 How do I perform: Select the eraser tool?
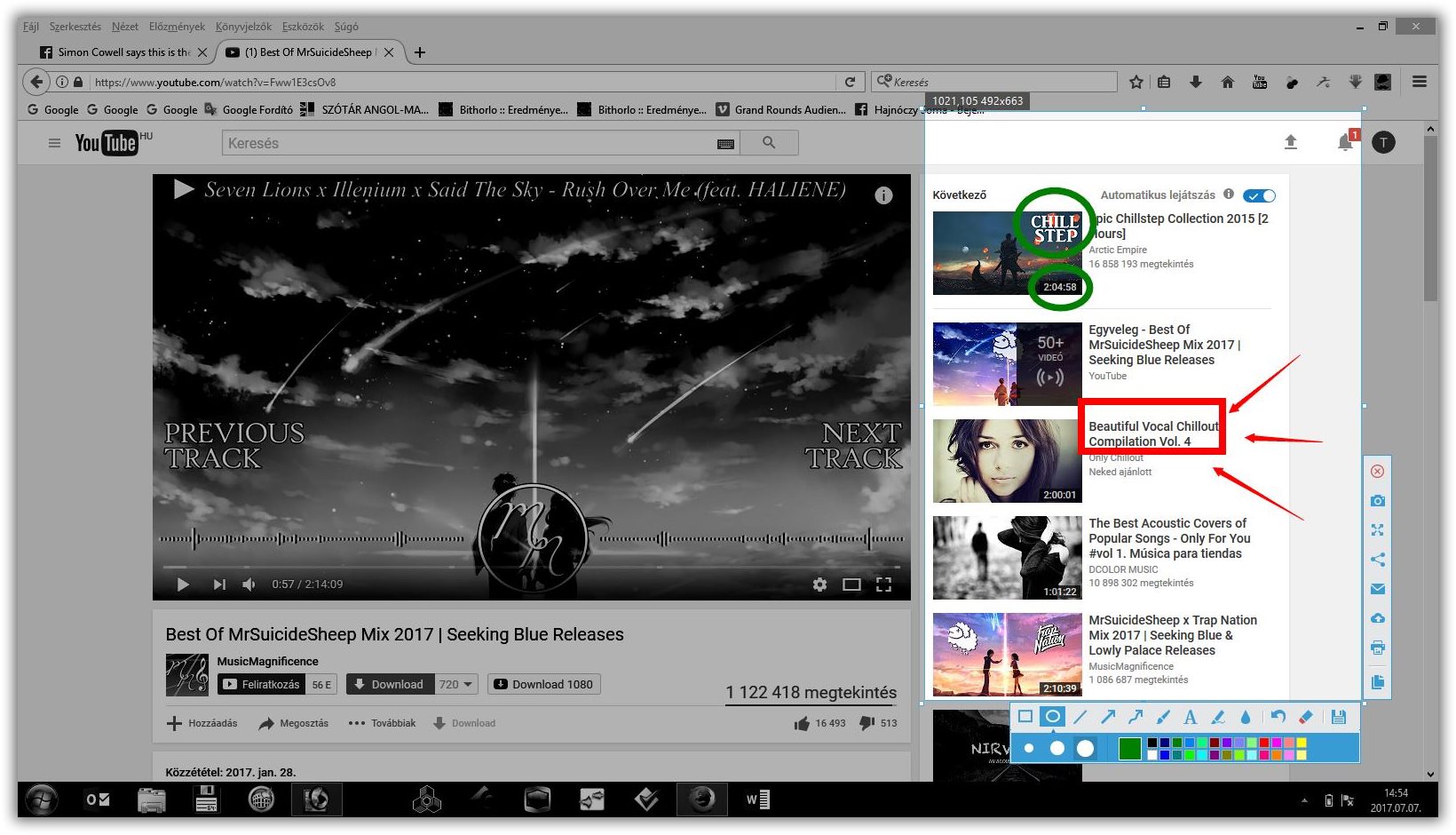point(1305,717)
